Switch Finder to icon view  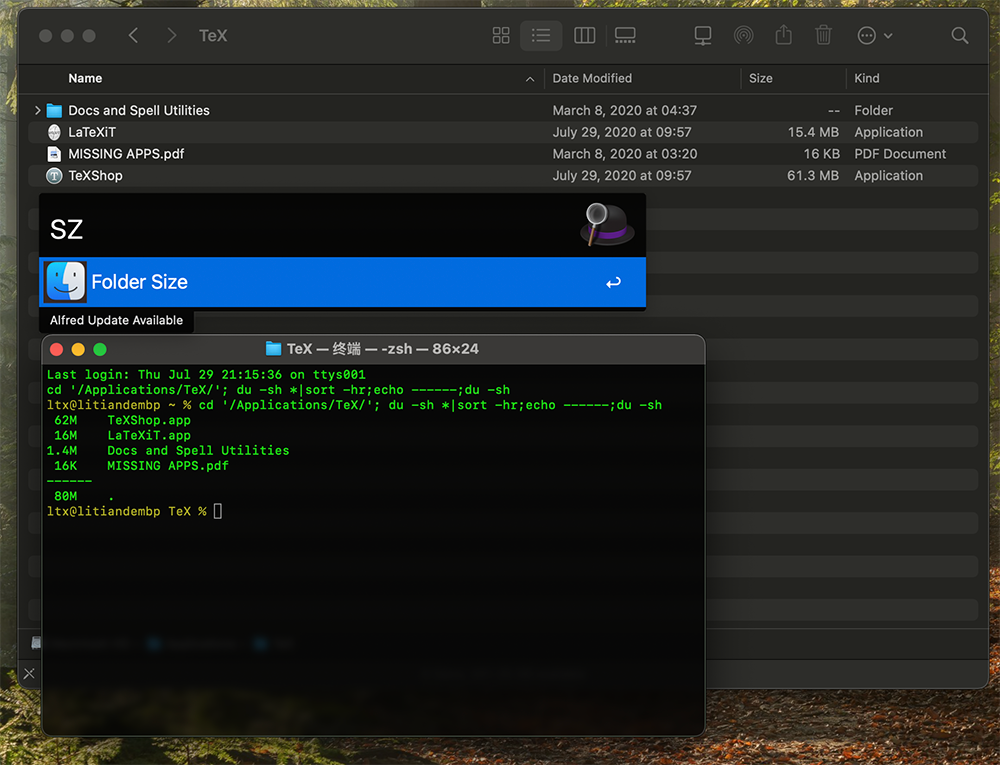[x=501, y=36]
